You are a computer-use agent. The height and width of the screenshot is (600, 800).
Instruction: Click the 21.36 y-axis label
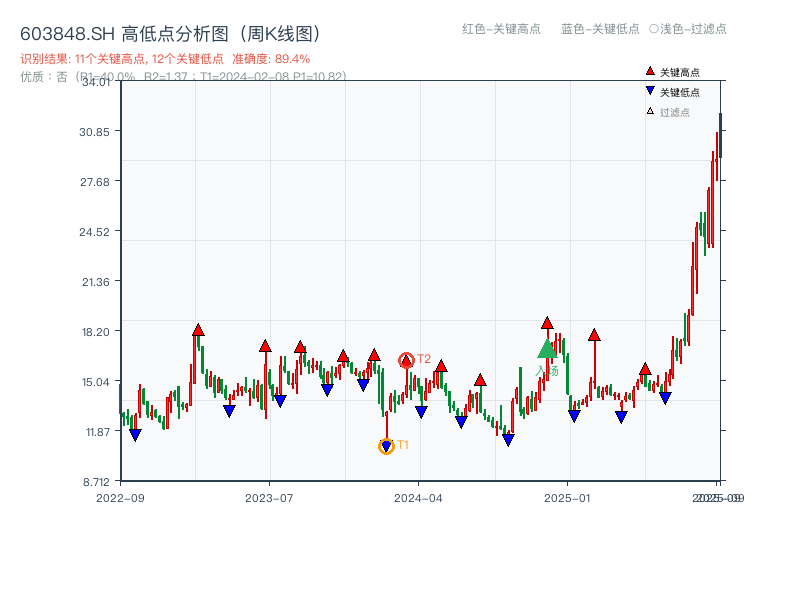pyautogui.click(x=95, y=282)
